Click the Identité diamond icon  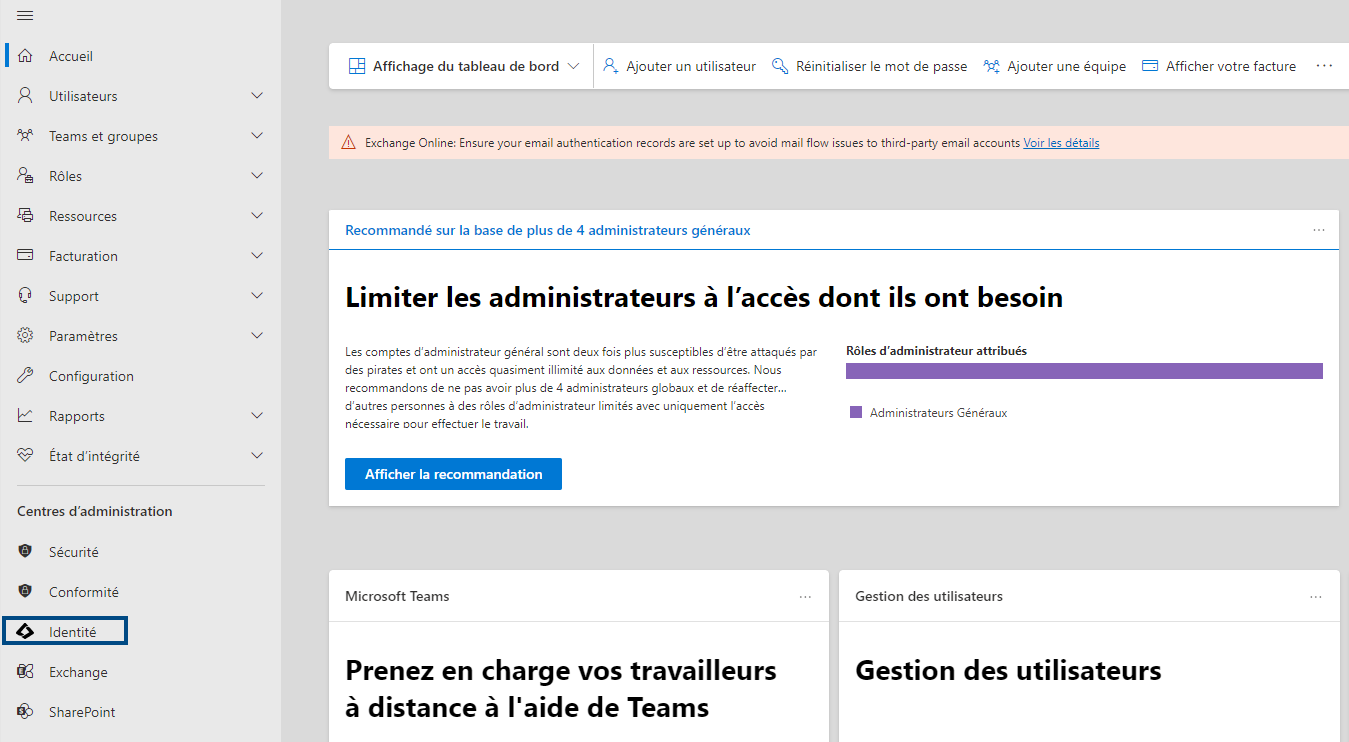point(26,632)
